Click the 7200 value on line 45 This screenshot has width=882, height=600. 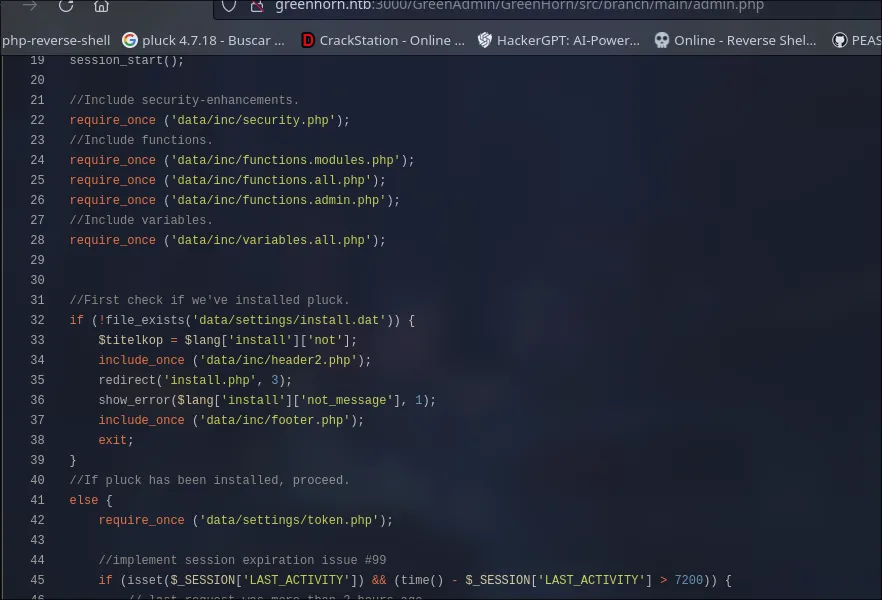pyautogui.click(x=688, y=580)
